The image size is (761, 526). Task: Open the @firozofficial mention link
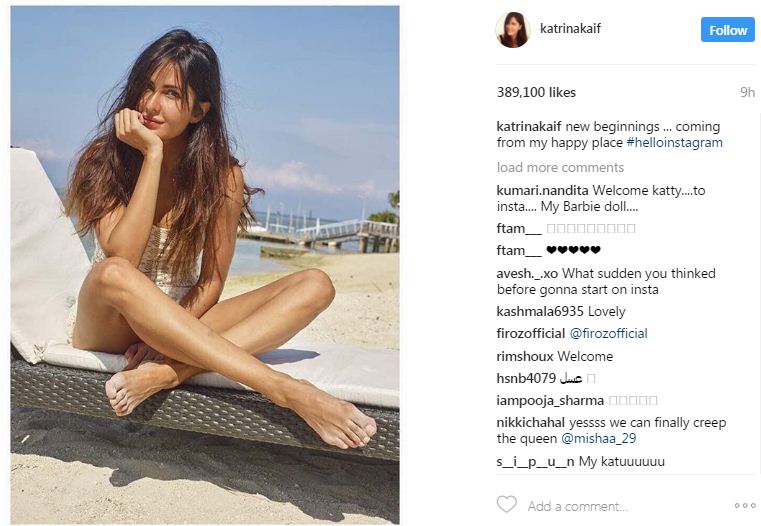tap(608, 333)
